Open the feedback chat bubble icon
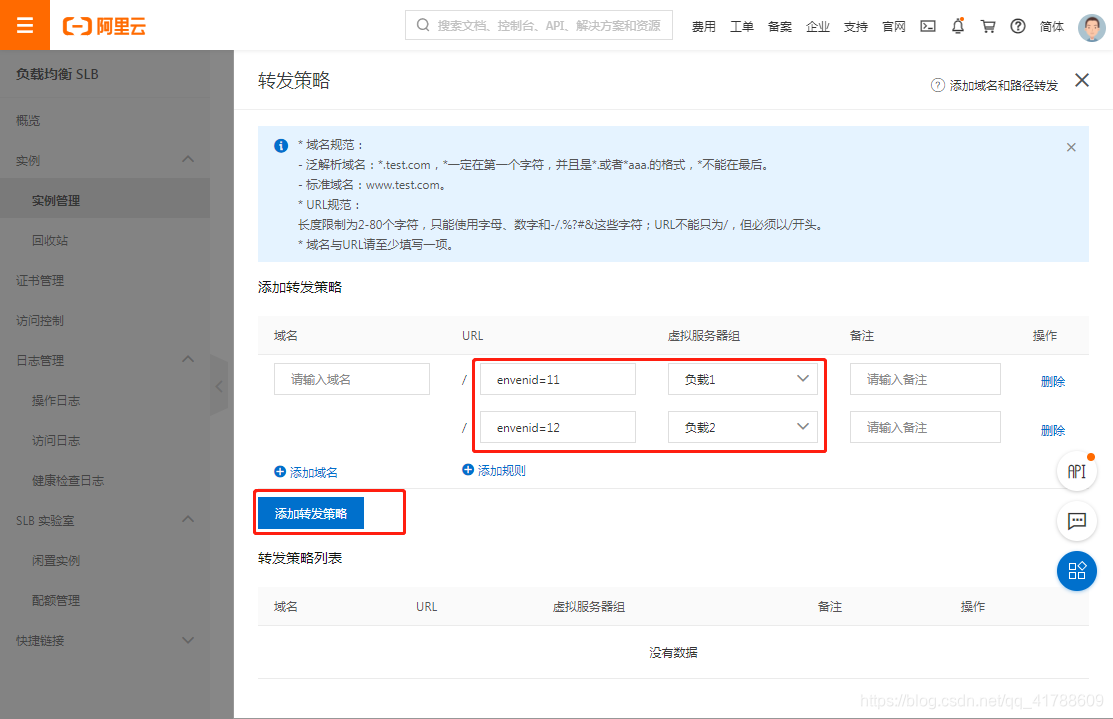1113x719 pixels. click(1077, 521)
